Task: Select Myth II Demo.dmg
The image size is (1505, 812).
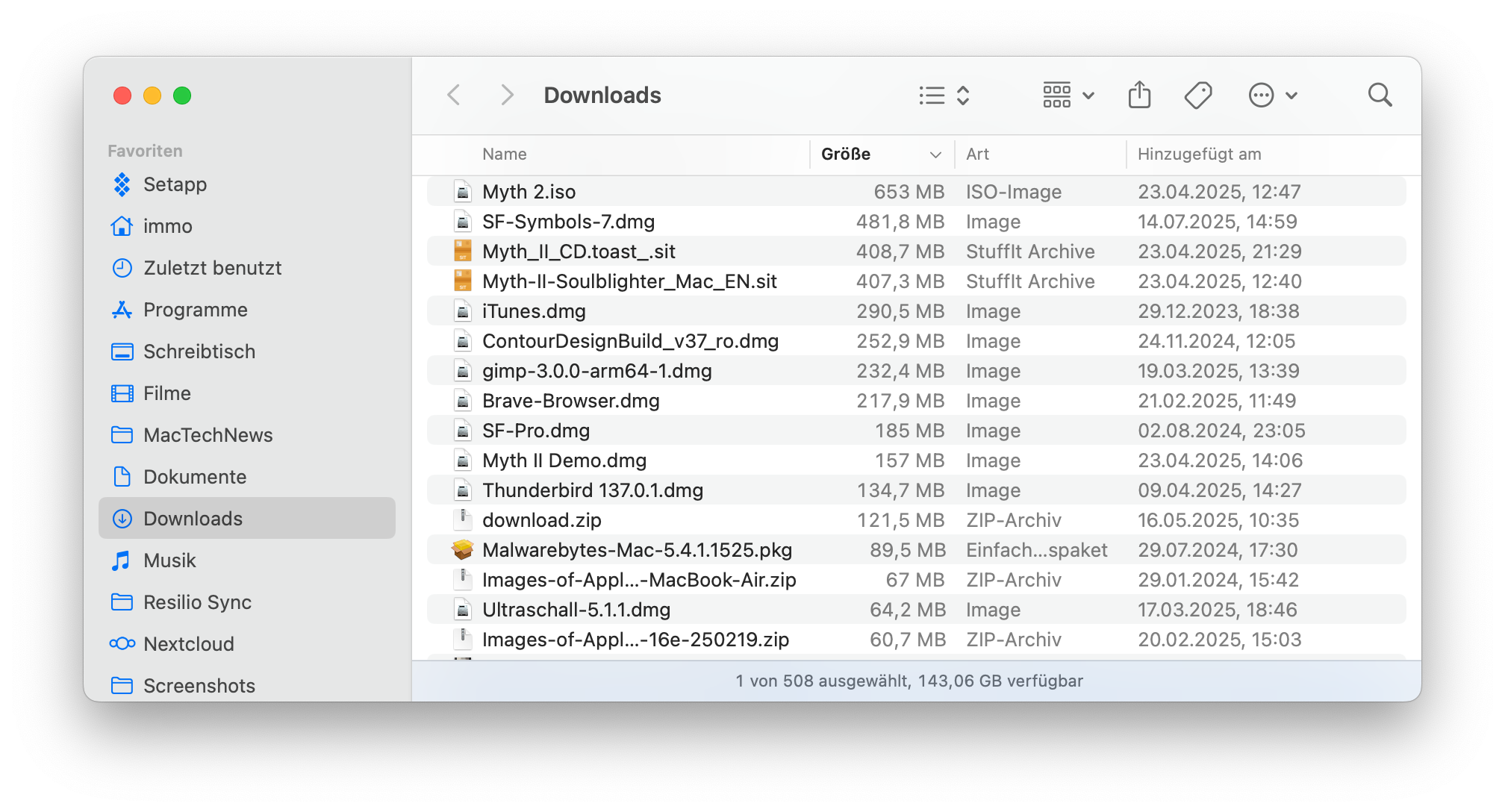Action: (x=917, y=460)
